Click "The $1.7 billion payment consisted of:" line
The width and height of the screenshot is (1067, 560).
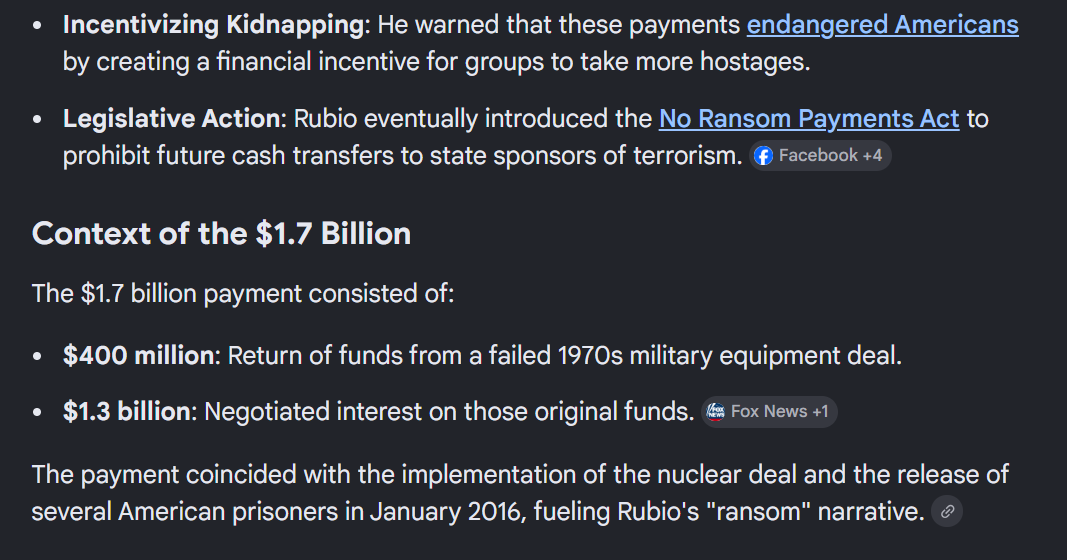[x=242, y=294]
